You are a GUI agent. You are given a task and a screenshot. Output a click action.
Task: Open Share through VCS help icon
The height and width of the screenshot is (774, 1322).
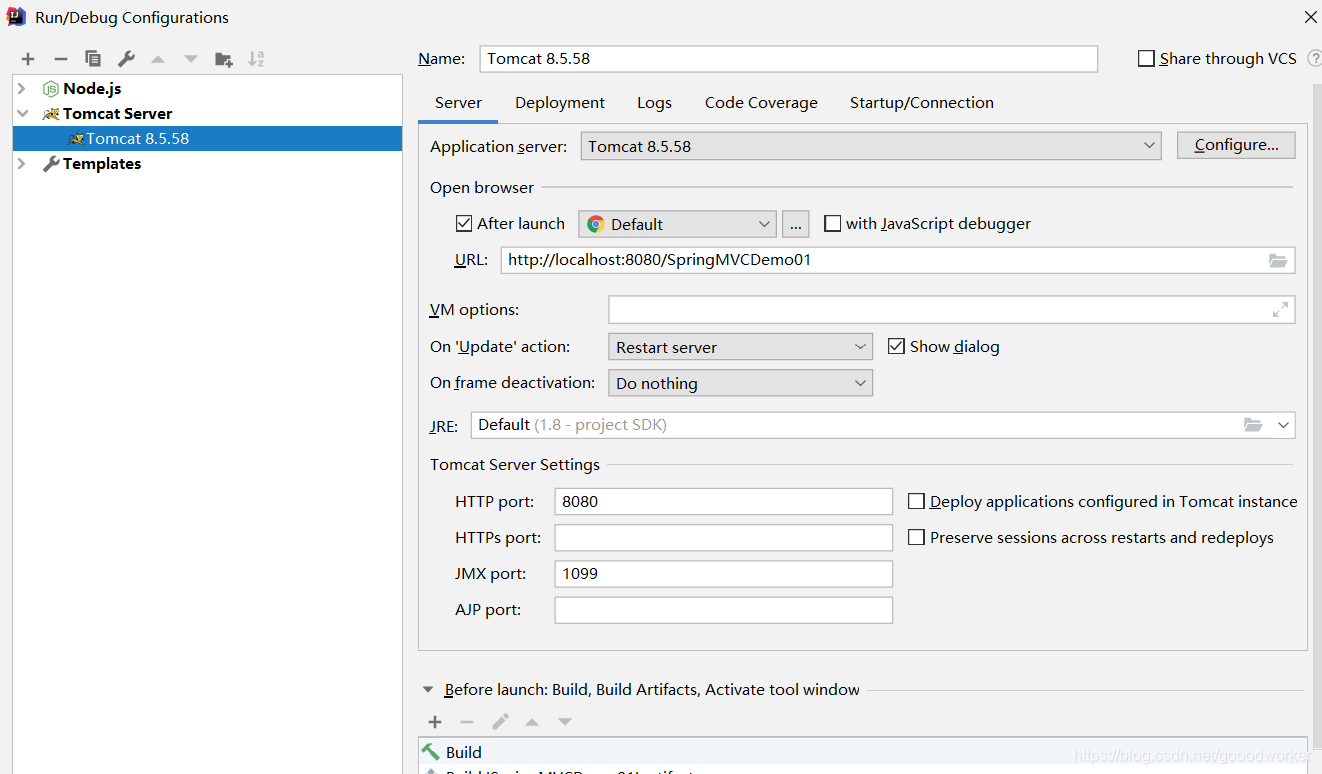pyautogui.click(x=1313, y=59)
